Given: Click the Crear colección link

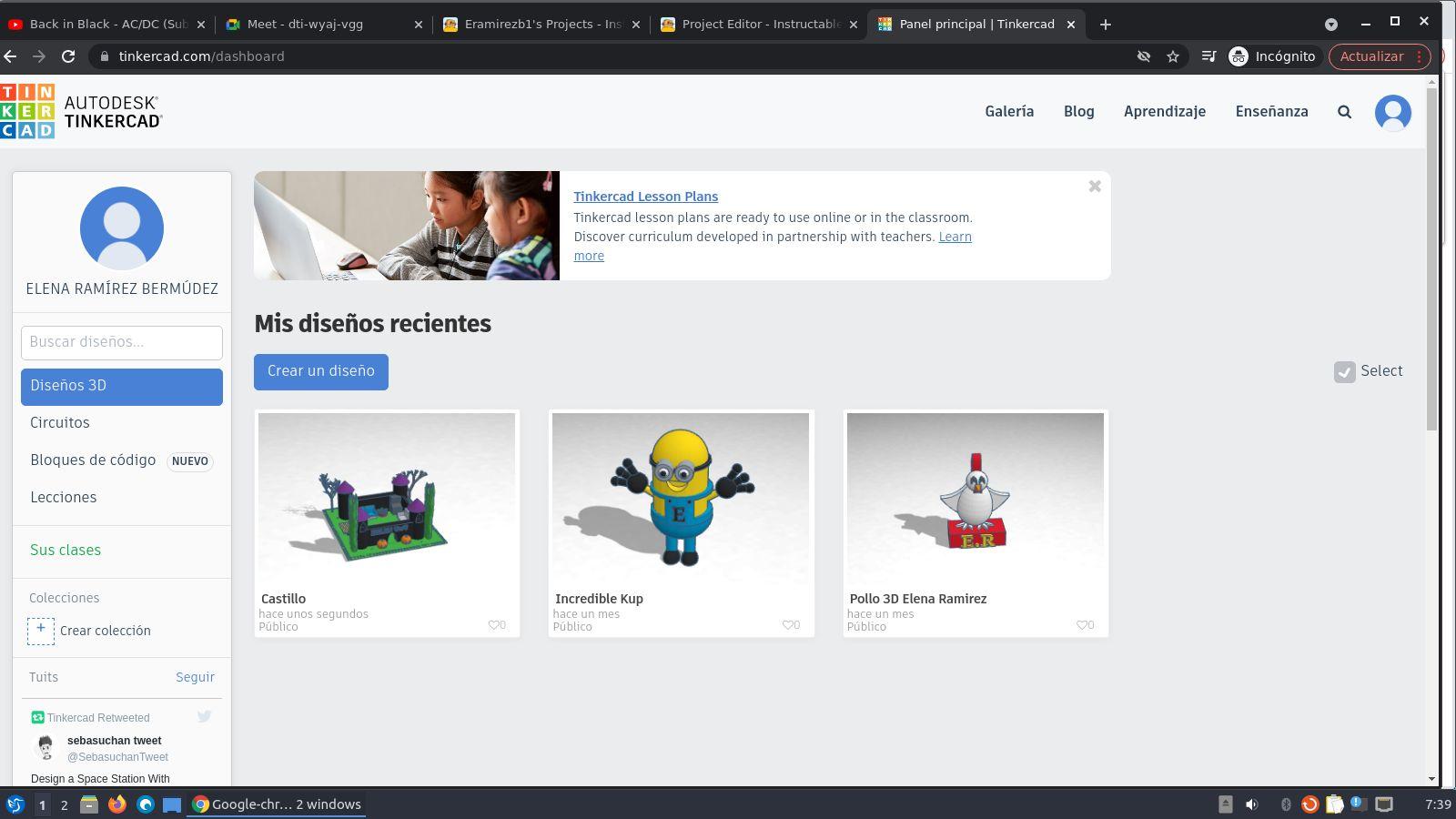Looking at the screenshot, I should (106, 631).
